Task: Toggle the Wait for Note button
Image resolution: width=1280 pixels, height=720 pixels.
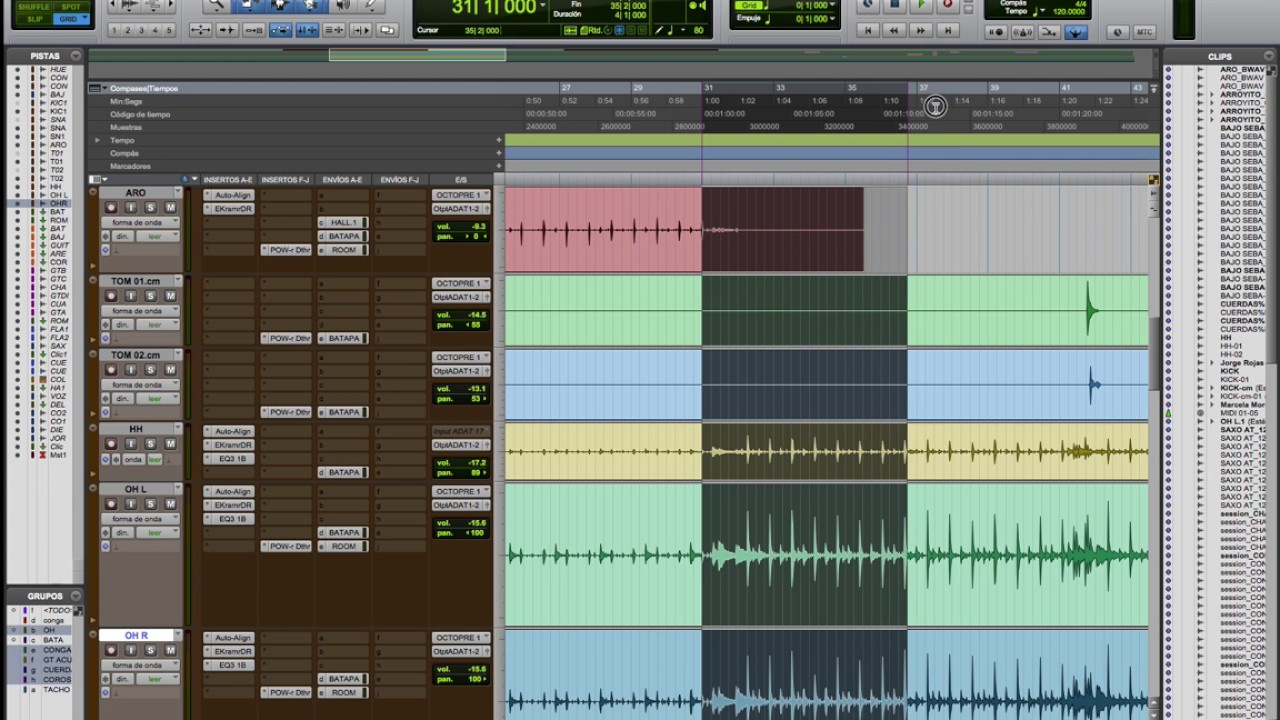Action: pyautogui.click(x=996, y=32)
